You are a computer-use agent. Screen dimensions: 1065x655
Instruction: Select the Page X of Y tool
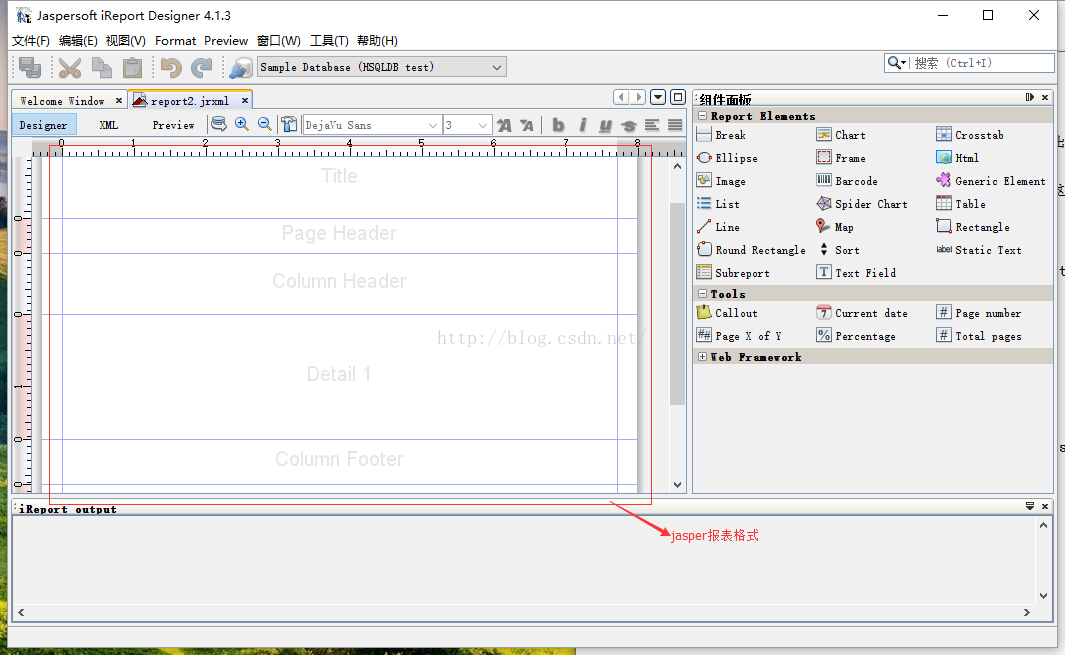point(739,336)
